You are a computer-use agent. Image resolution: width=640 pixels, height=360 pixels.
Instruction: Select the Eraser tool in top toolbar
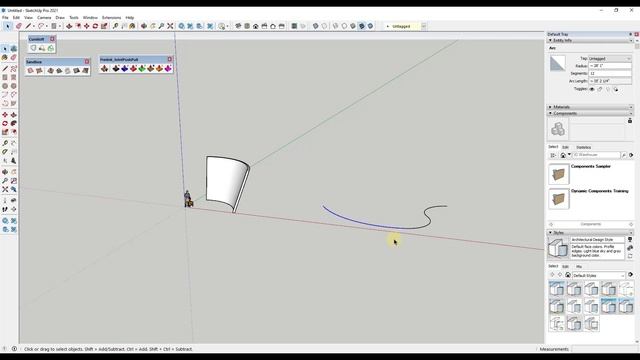pos(18,26)
